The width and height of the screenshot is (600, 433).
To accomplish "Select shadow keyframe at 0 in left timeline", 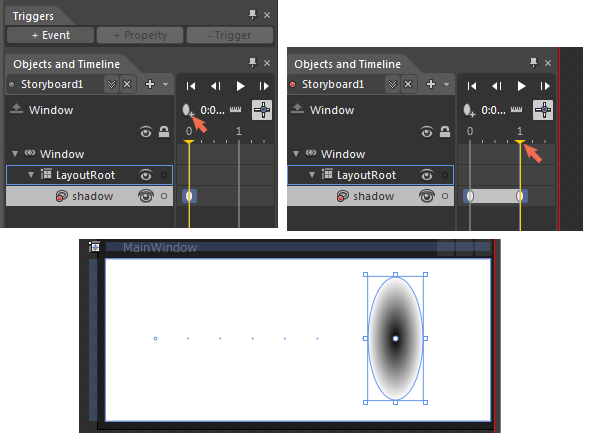I will point(189,196).
